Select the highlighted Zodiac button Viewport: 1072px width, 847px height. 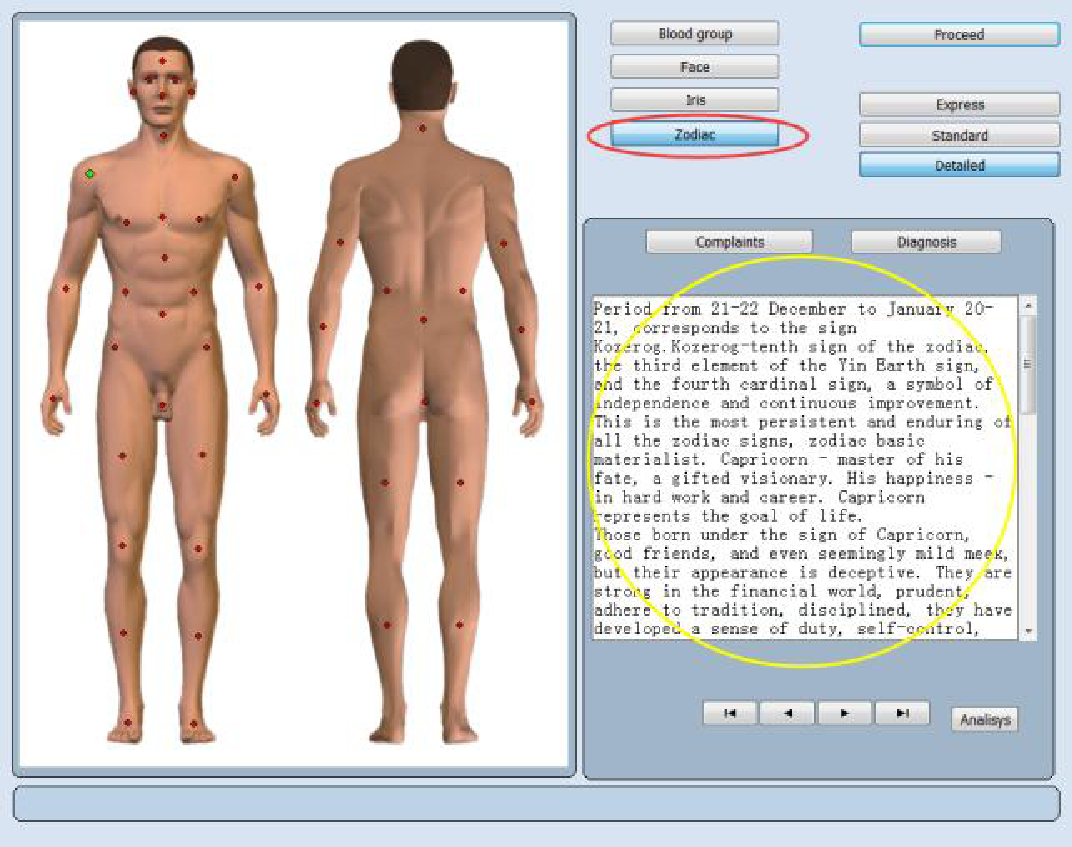(x=695, y=134)
